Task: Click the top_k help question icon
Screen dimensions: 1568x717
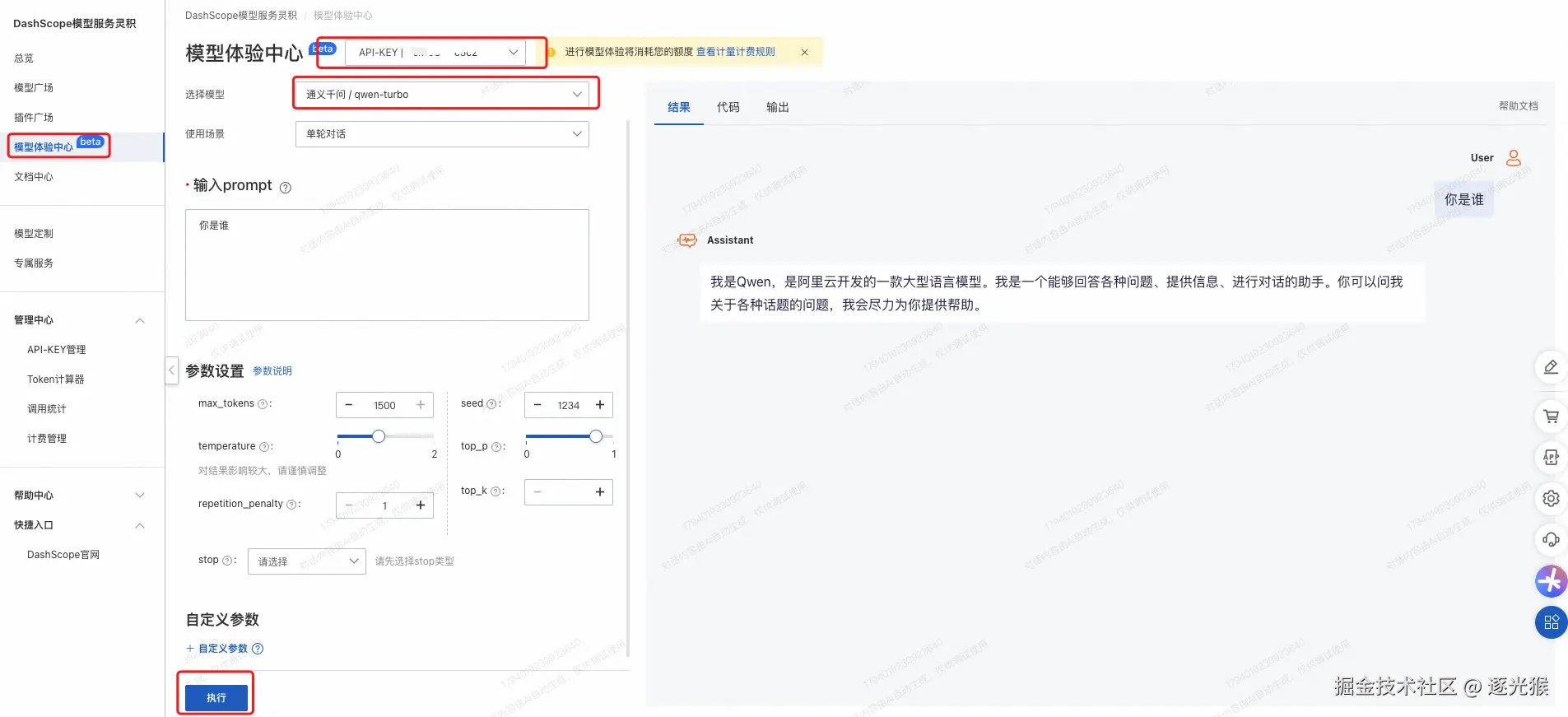Action: [x=496, y=491]
